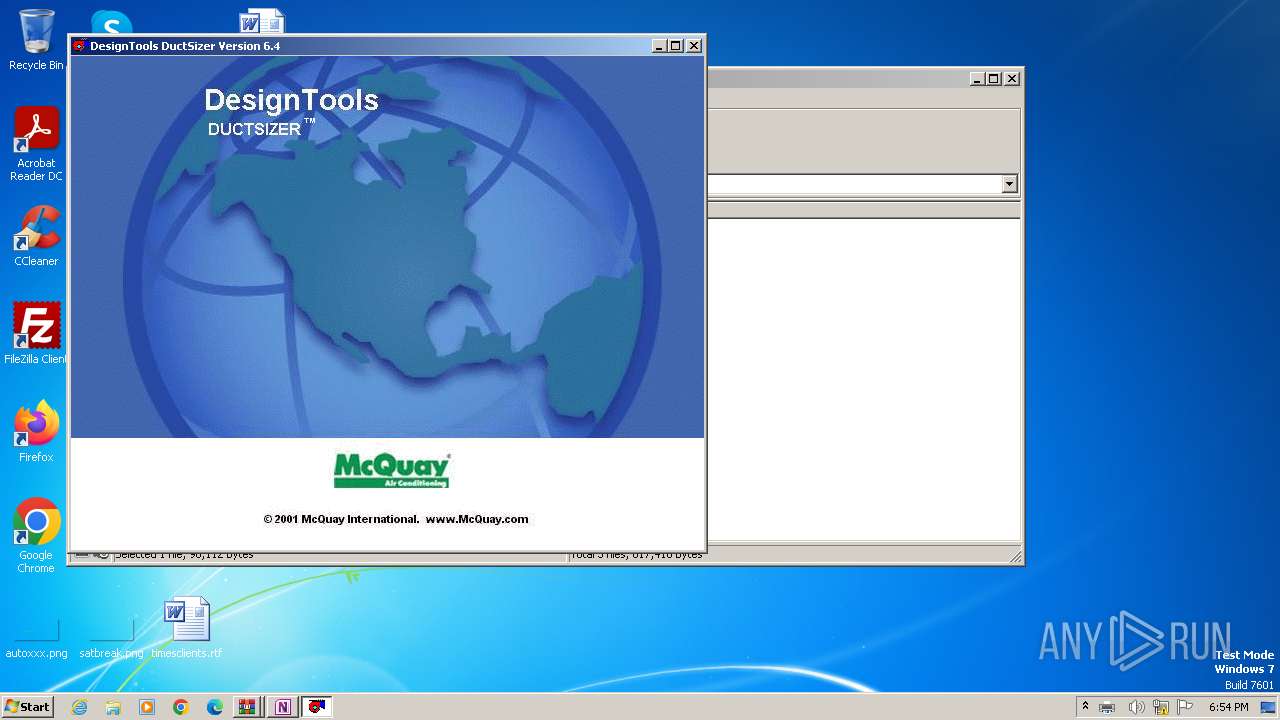Launch Firefox from the desktop
The height and width of the screenshot is (720, 1280).
(x=36, y=431)
